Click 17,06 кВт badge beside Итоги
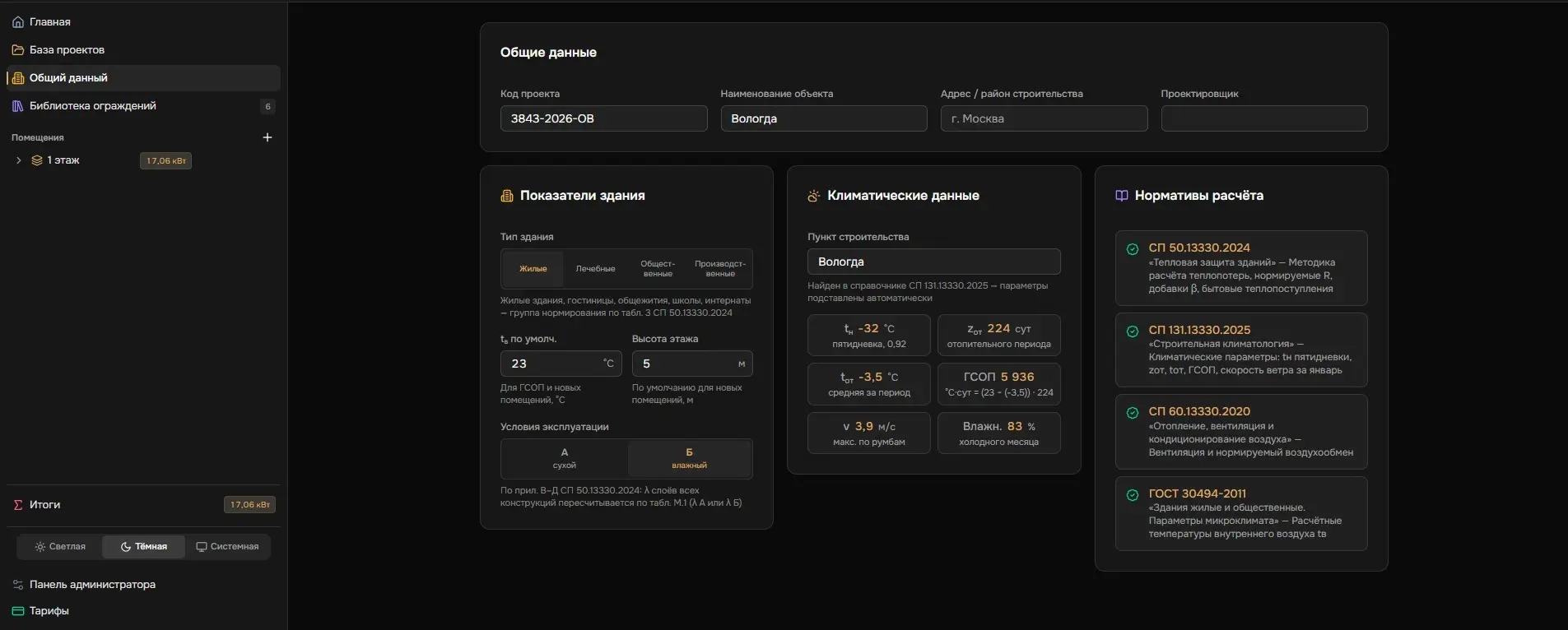 (x=249, y=505)
